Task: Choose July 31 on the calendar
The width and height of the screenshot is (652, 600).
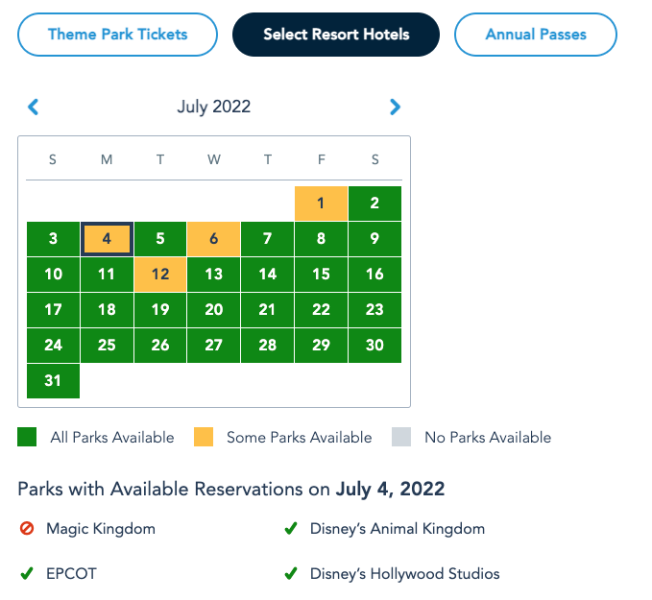Action: [x=53, y=381]
